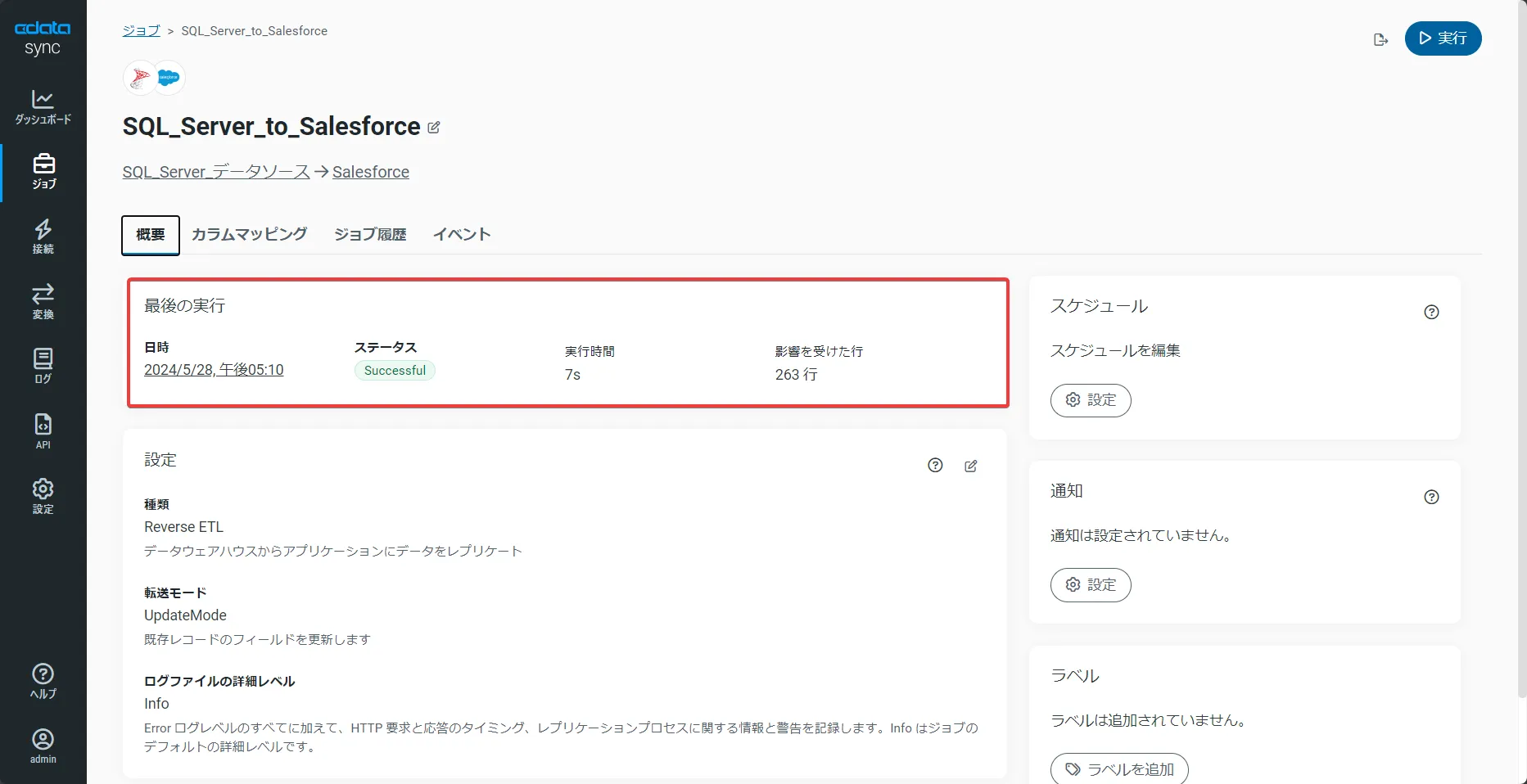Open 設定 from the sidebar
This screenshot has width=1527, height=784.
click(x=43, y=494)
